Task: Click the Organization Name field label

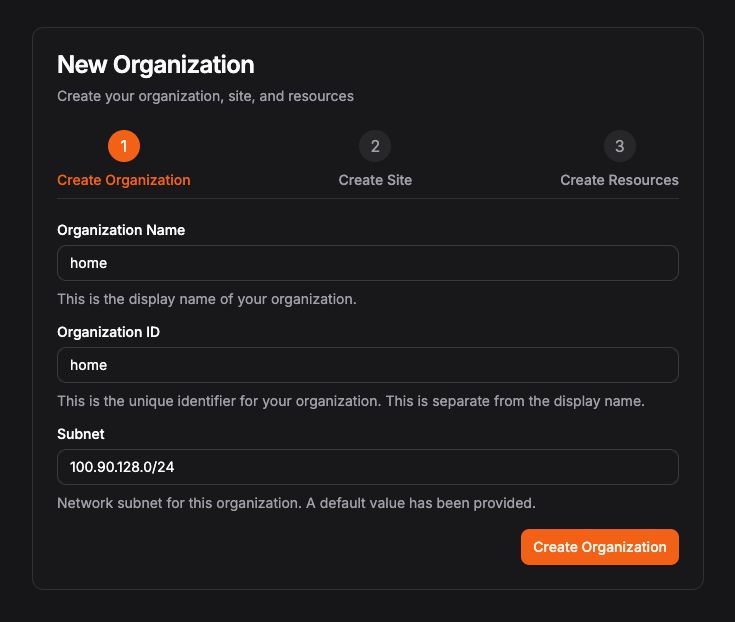Action: point(121,230)
